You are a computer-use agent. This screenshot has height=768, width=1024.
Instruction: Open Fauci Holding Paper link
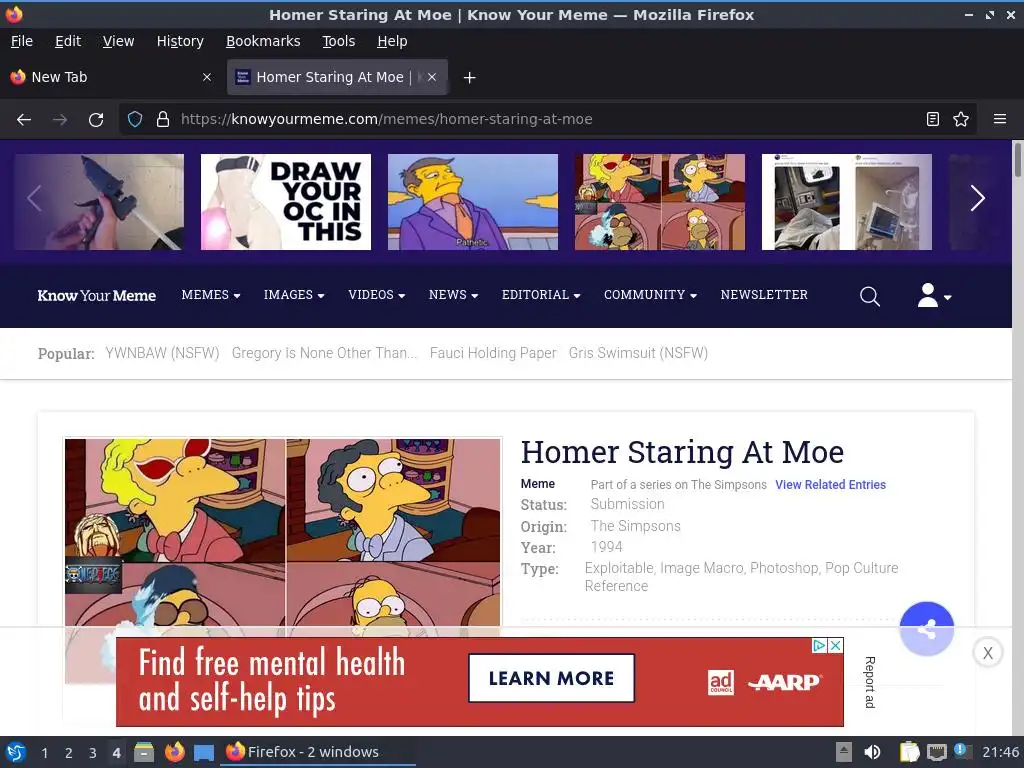(493, 353)
